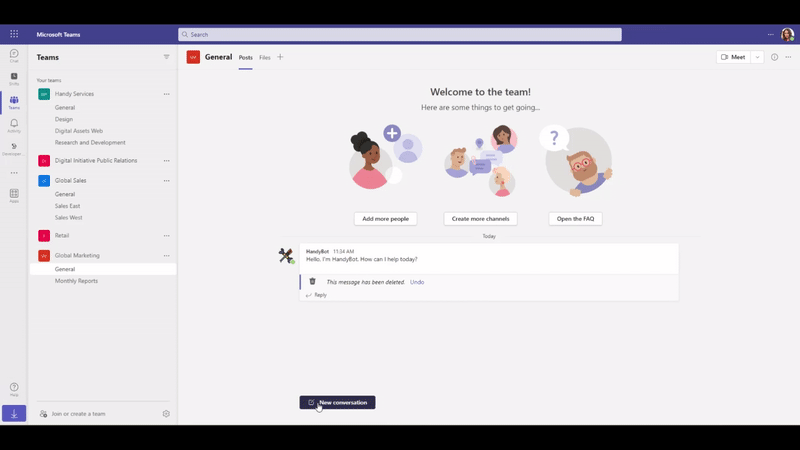The height and width of the screenshot is (450, 800).
Task: Click the download desktop app icon
Action: tap(14, 413)
